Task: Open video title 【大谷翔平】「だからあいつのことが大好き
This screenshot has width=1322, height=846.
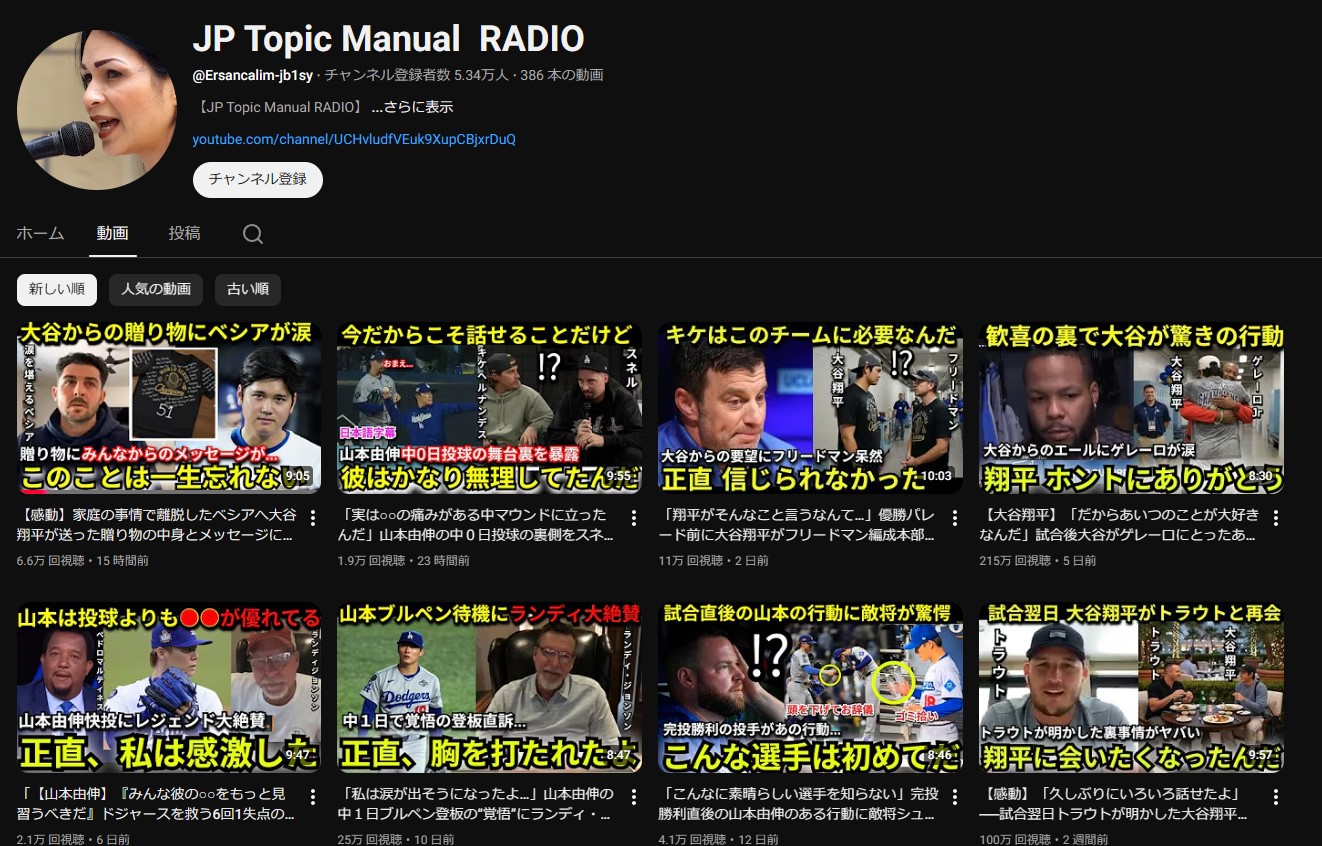Action: 1120,525
